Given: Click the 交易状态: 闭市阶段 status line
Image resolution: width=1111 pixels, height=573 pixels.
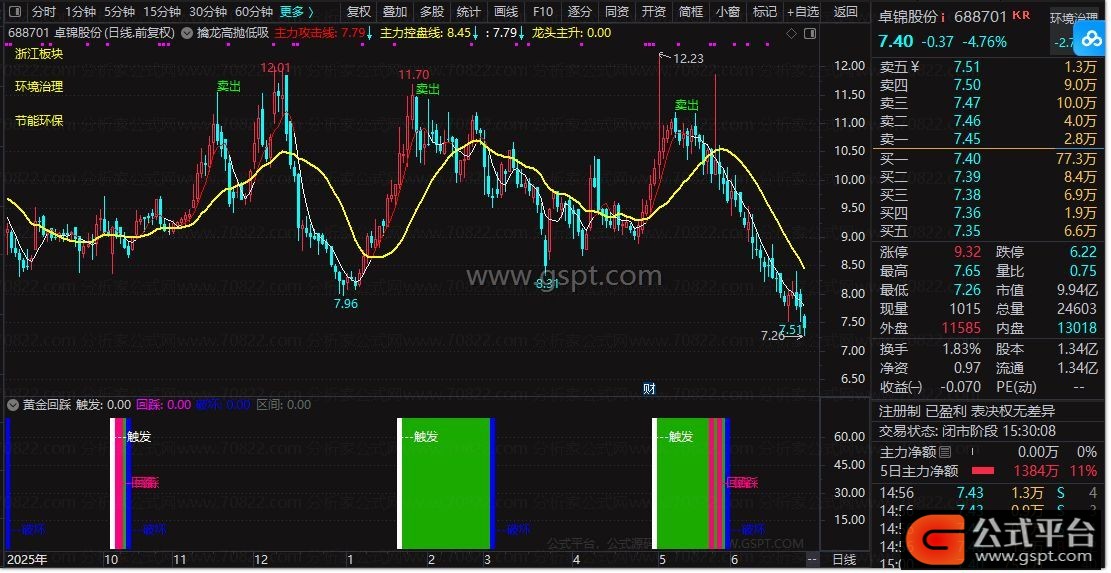Looking at the screenshot, I should [967, 431].
